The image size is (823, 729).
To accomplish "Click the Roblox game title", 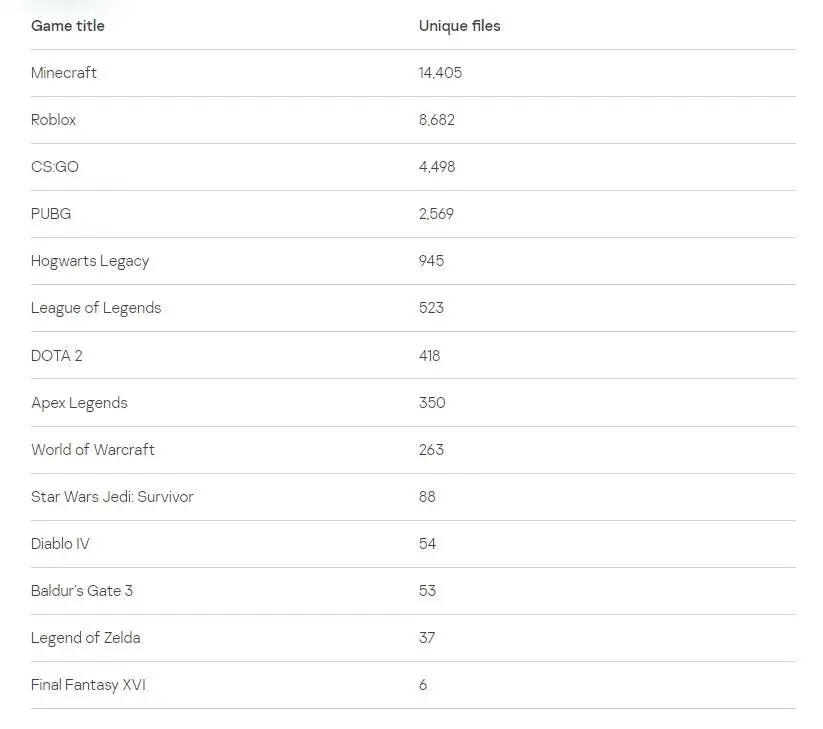I will (53, 120).
